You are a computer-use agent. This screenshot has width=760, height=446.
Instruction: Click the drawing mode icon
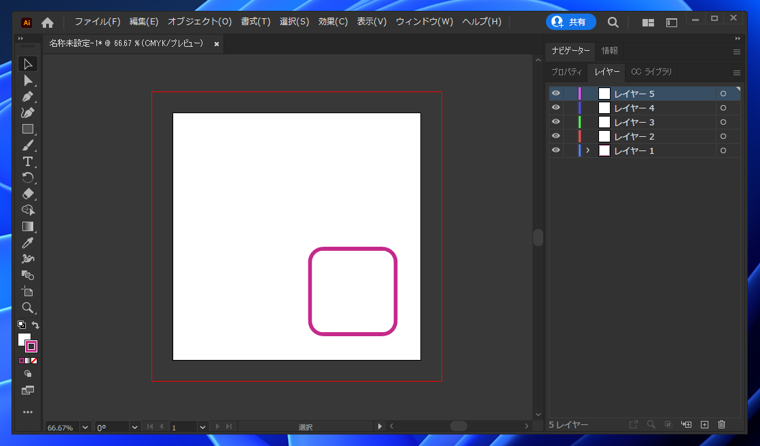pyautogui.click(x=28, y=374)
